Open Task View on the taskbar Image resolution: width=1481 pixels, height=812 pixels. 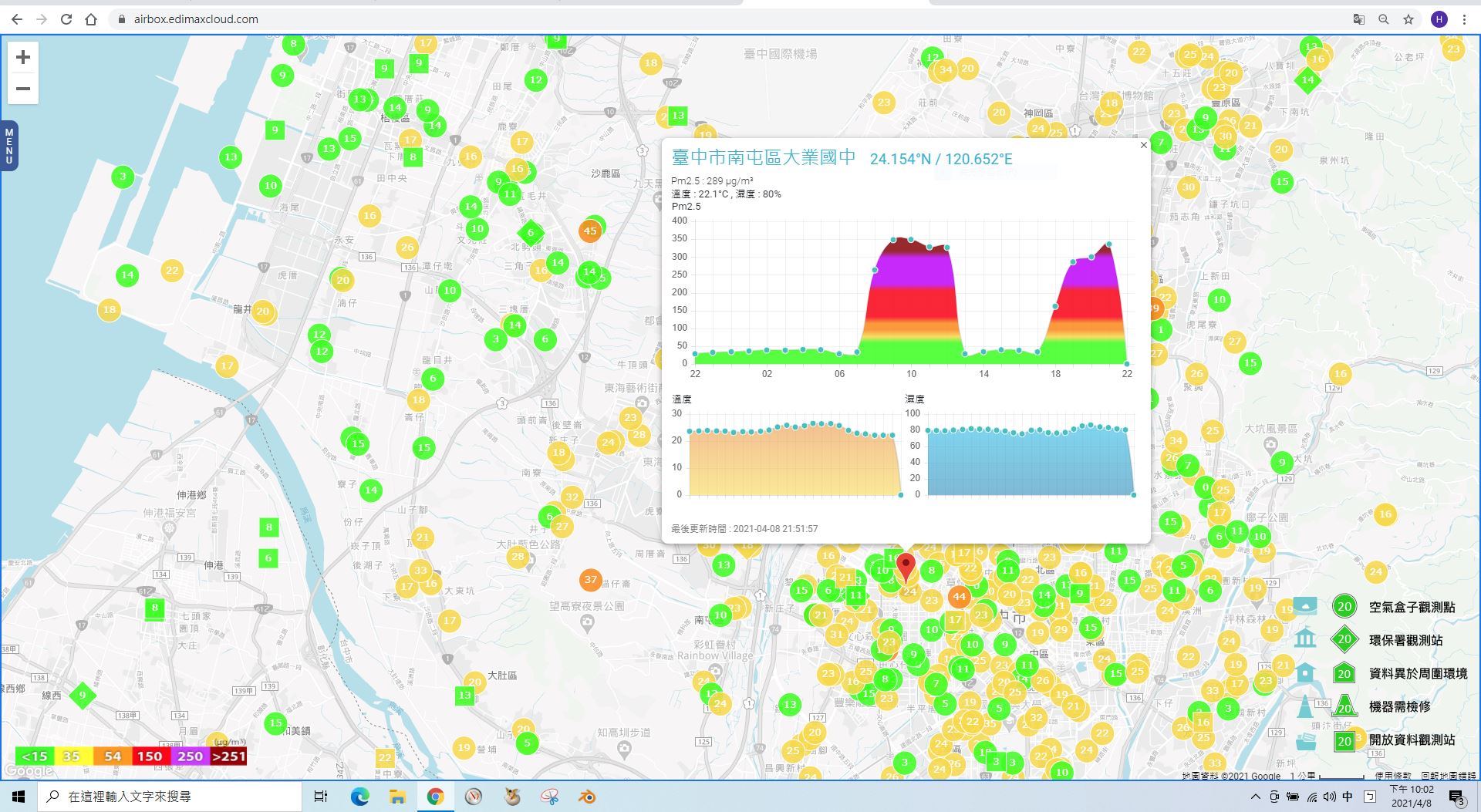point(321,797)
